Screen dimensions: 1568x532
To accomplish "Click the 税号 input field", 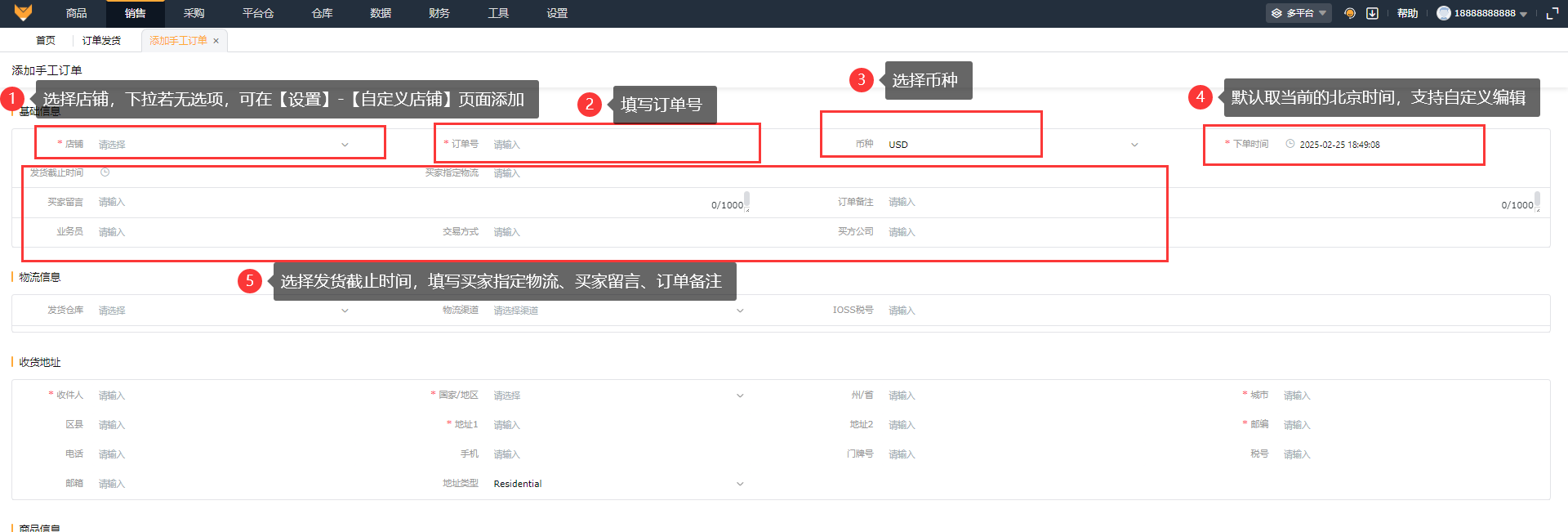I will coord(1409,454).
